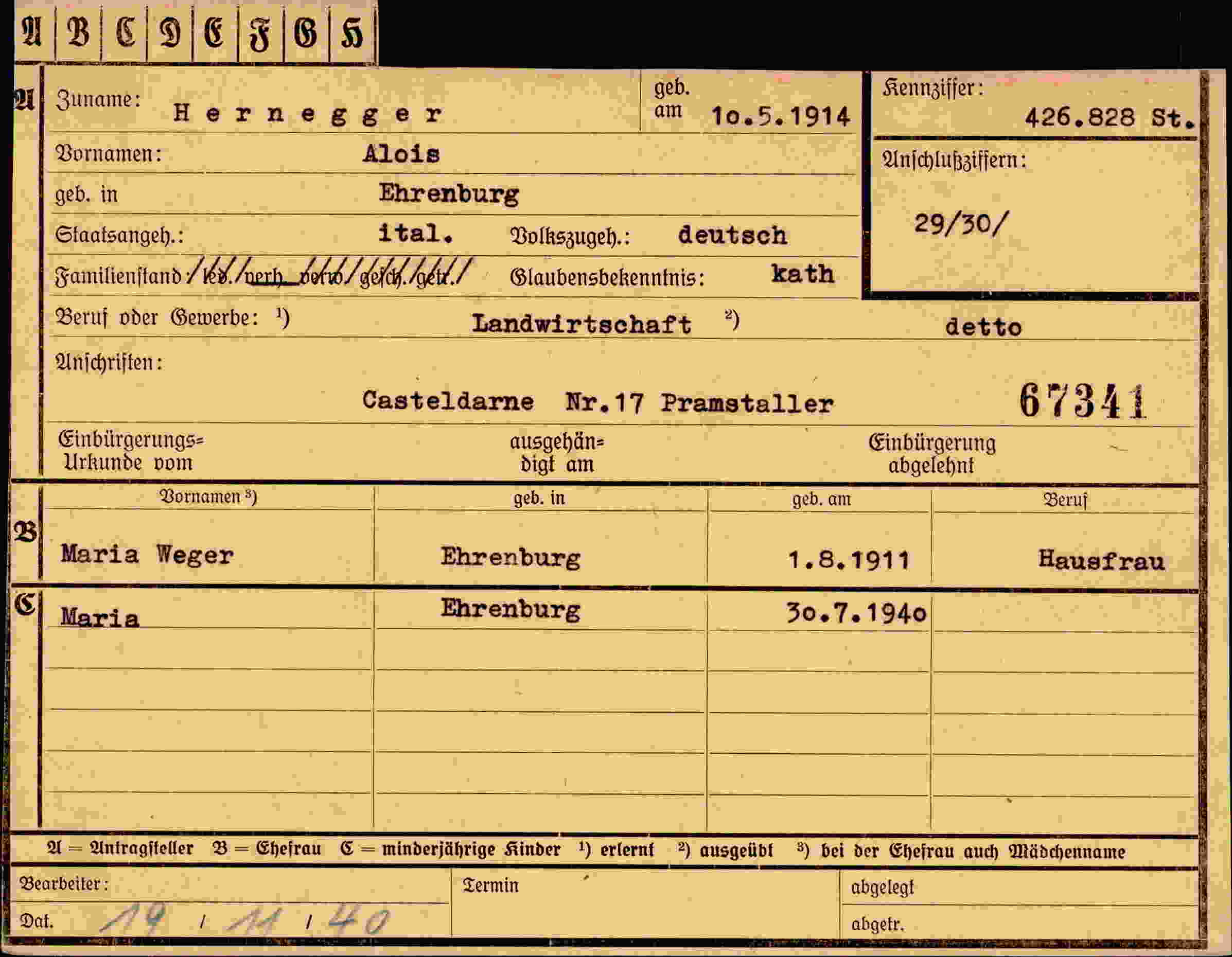This screenshot has width=1232, height=957.
Task: Click the word "detto"
Action: (983, 327)
